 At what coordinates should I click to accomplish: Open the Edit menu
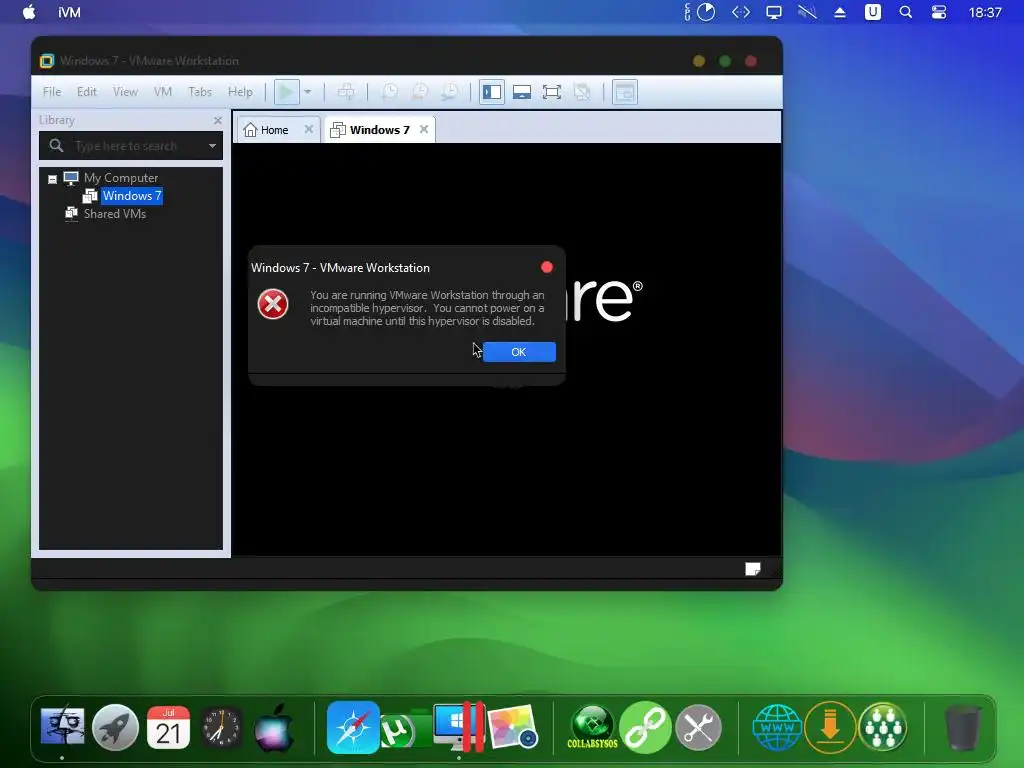tap(86, 92)
